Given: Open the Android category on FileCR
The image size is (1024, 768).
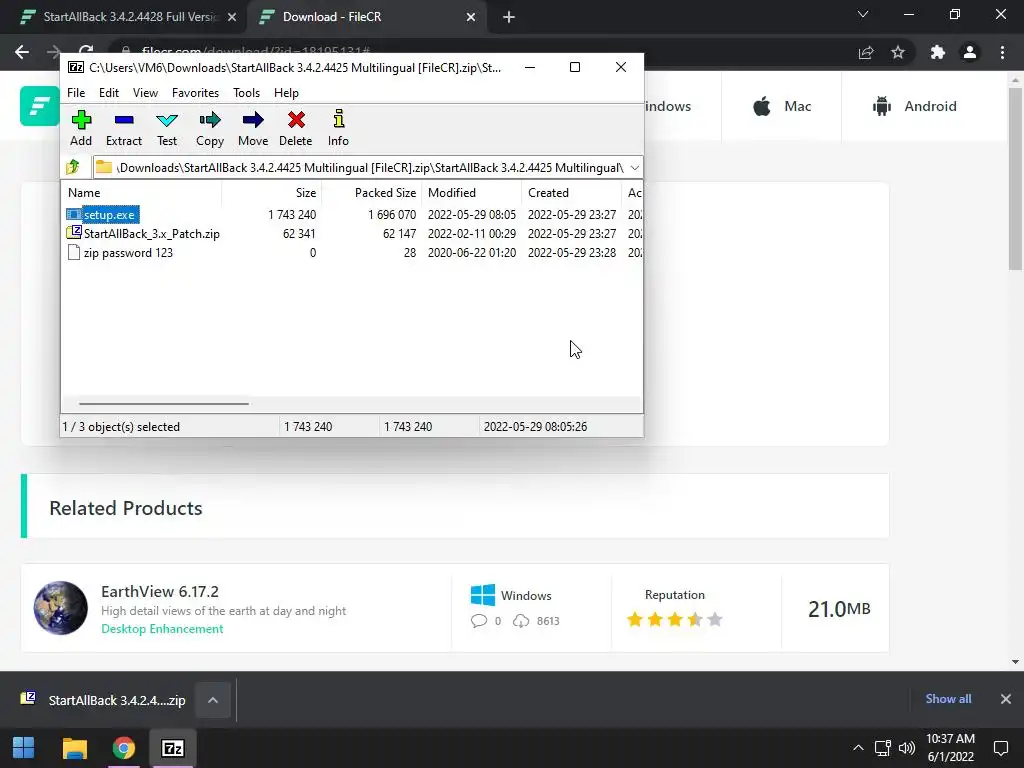Looking at the screenshot, I should click(914, 106).
